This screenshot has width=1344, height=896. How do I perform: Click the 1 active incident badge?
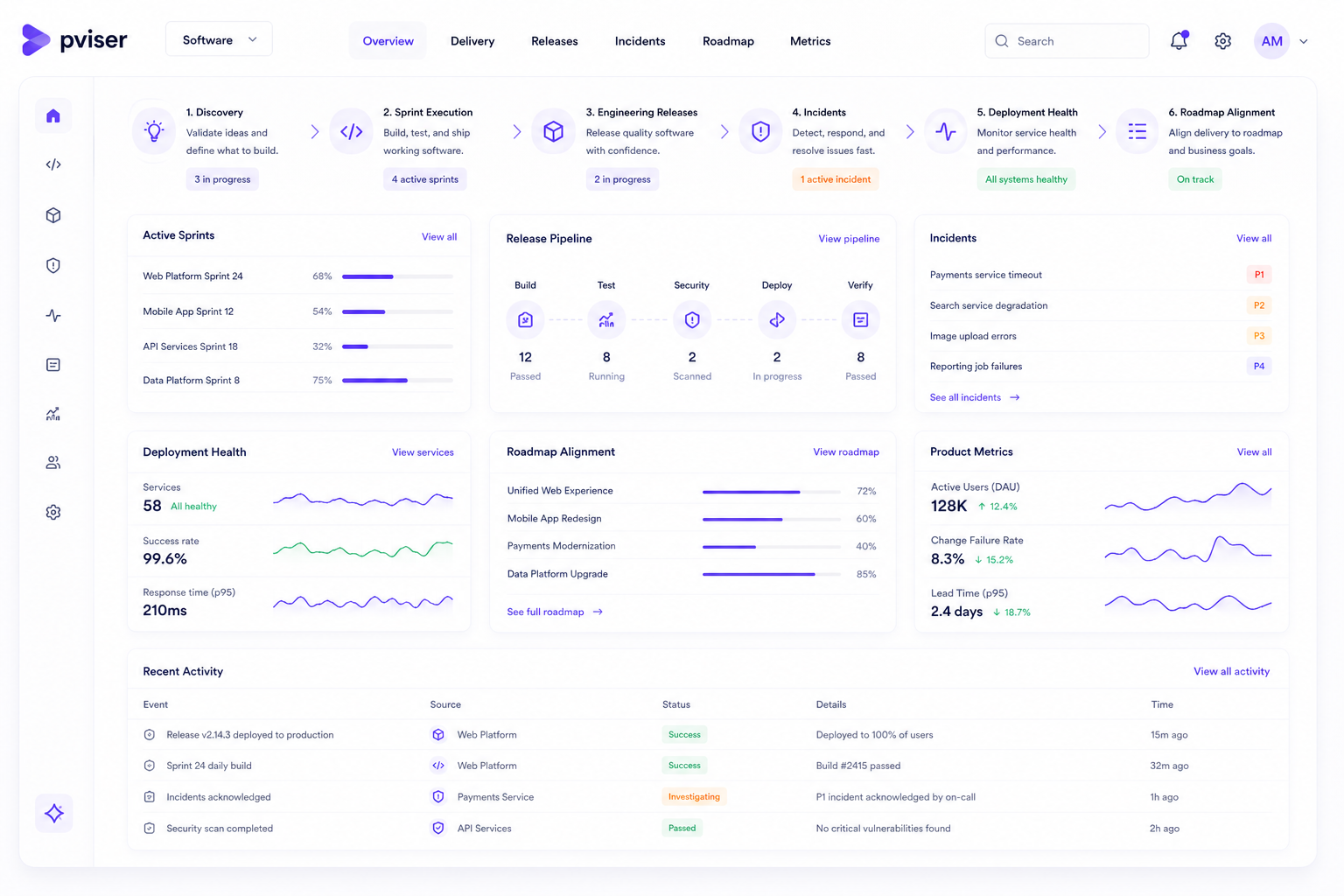836,179
